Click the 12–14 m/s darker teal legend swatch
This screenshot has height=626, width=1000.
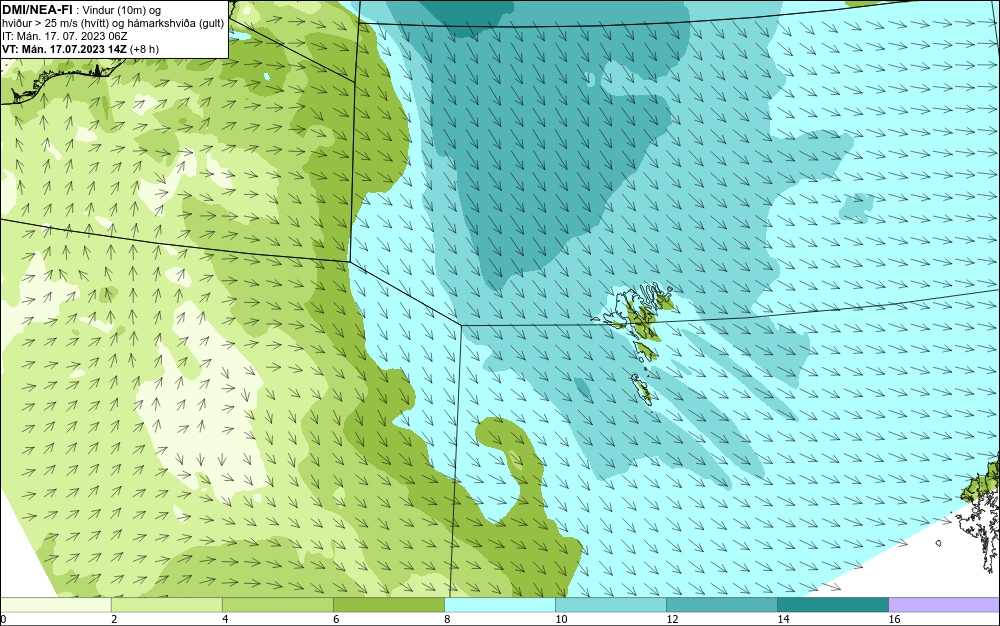721,604
